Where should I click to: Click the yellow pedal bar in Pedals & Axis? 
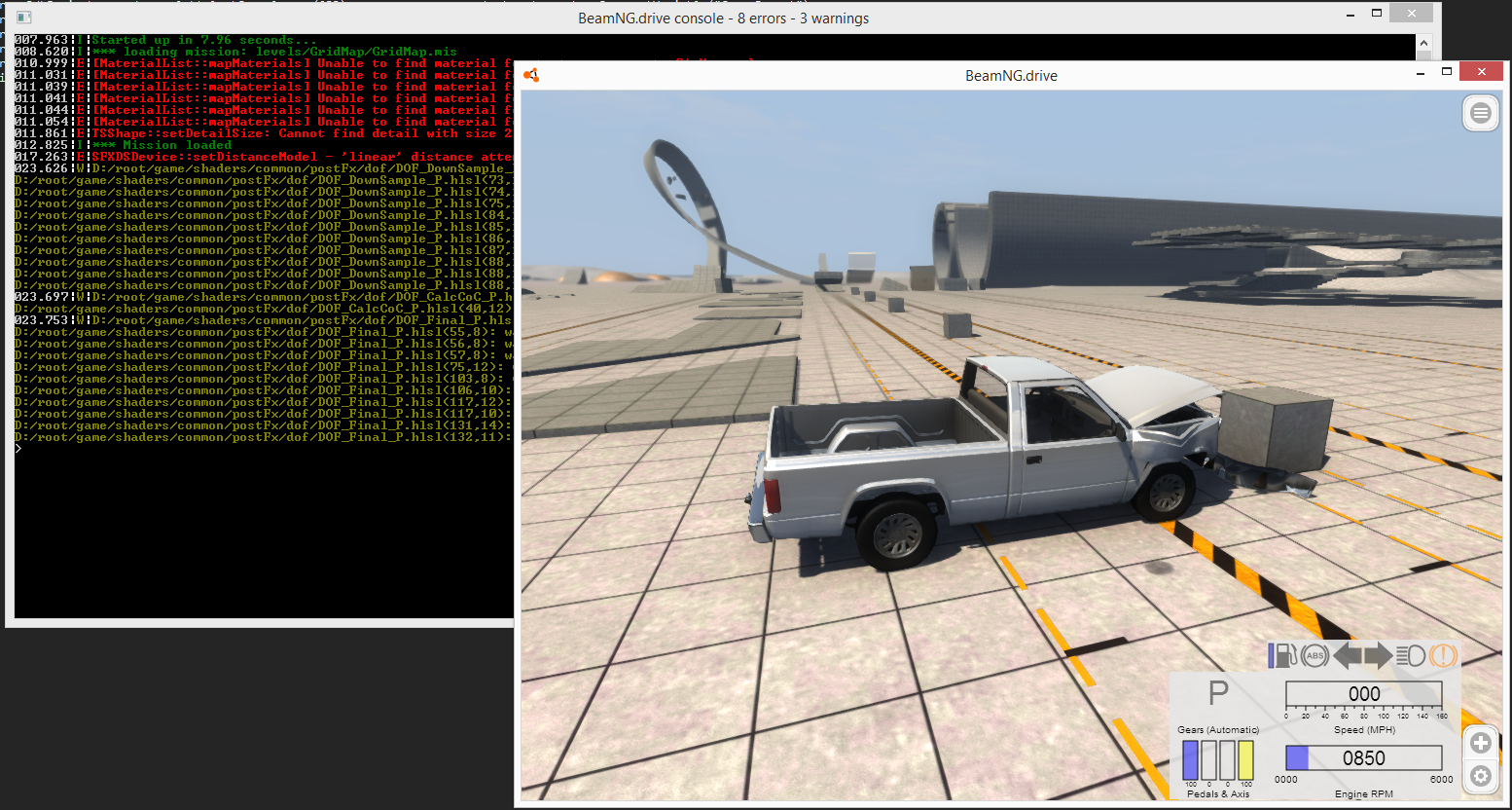[1245, 760]
